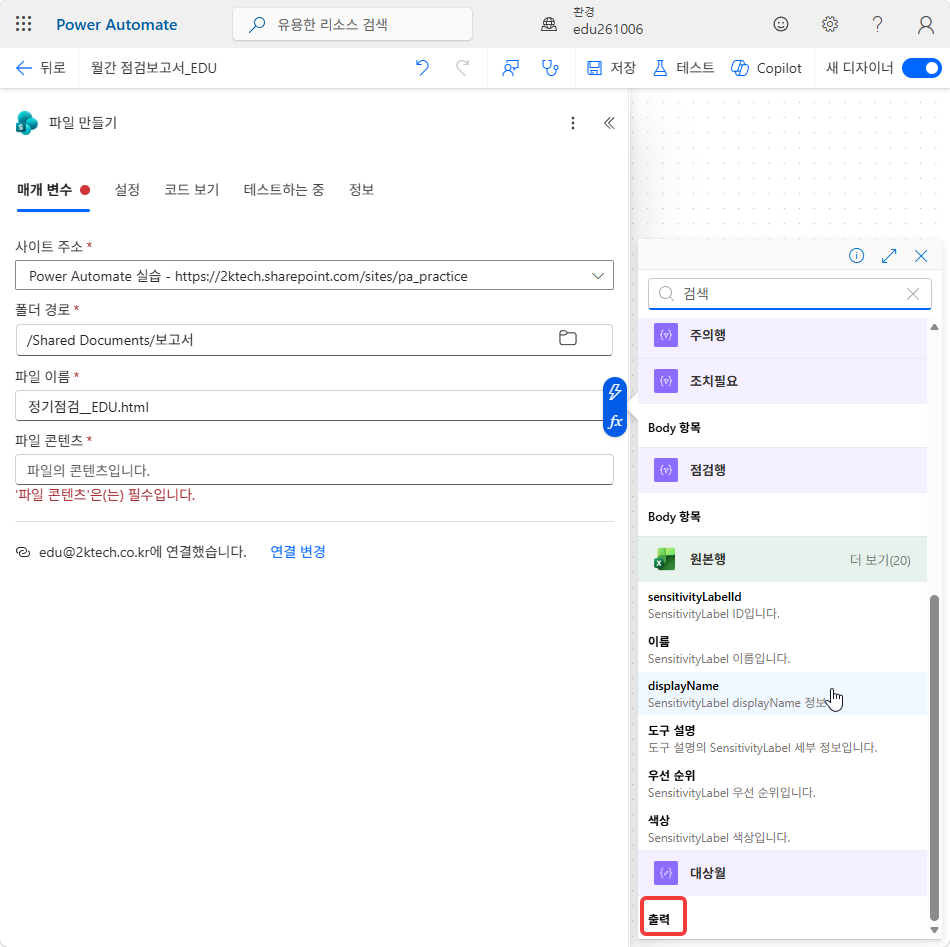950x947 pixels.
Task: Open the Copilot pane
Action: click(766, 68)
